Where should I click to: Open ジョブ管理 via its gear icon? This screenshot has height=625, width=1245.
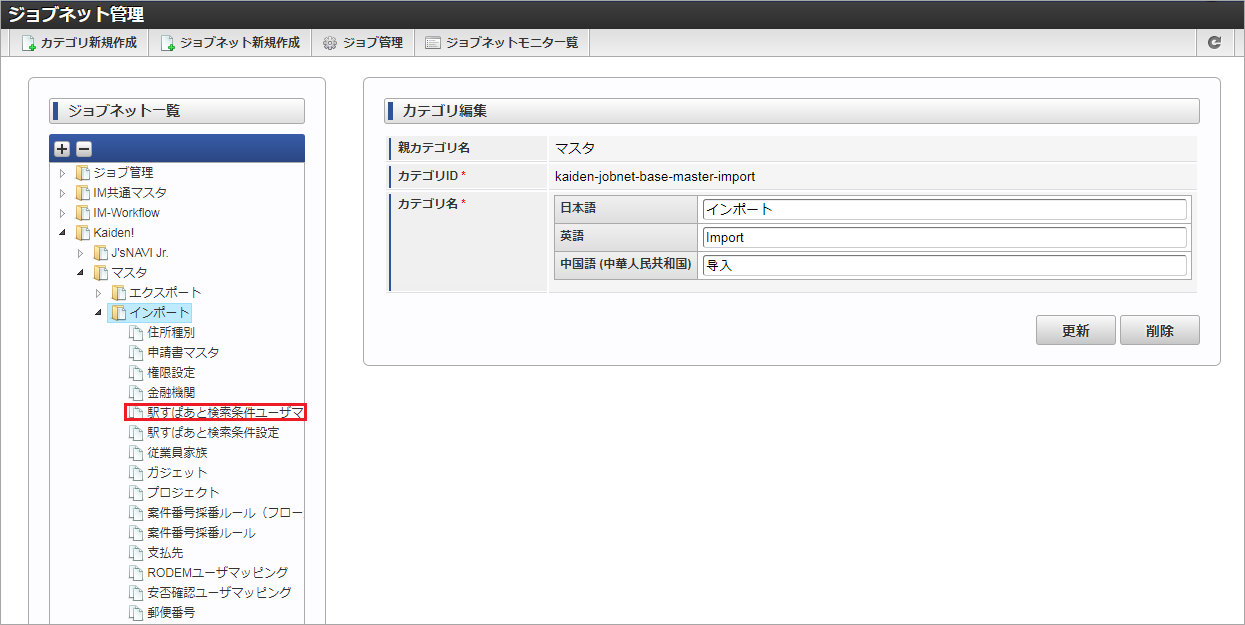[330, 43]
